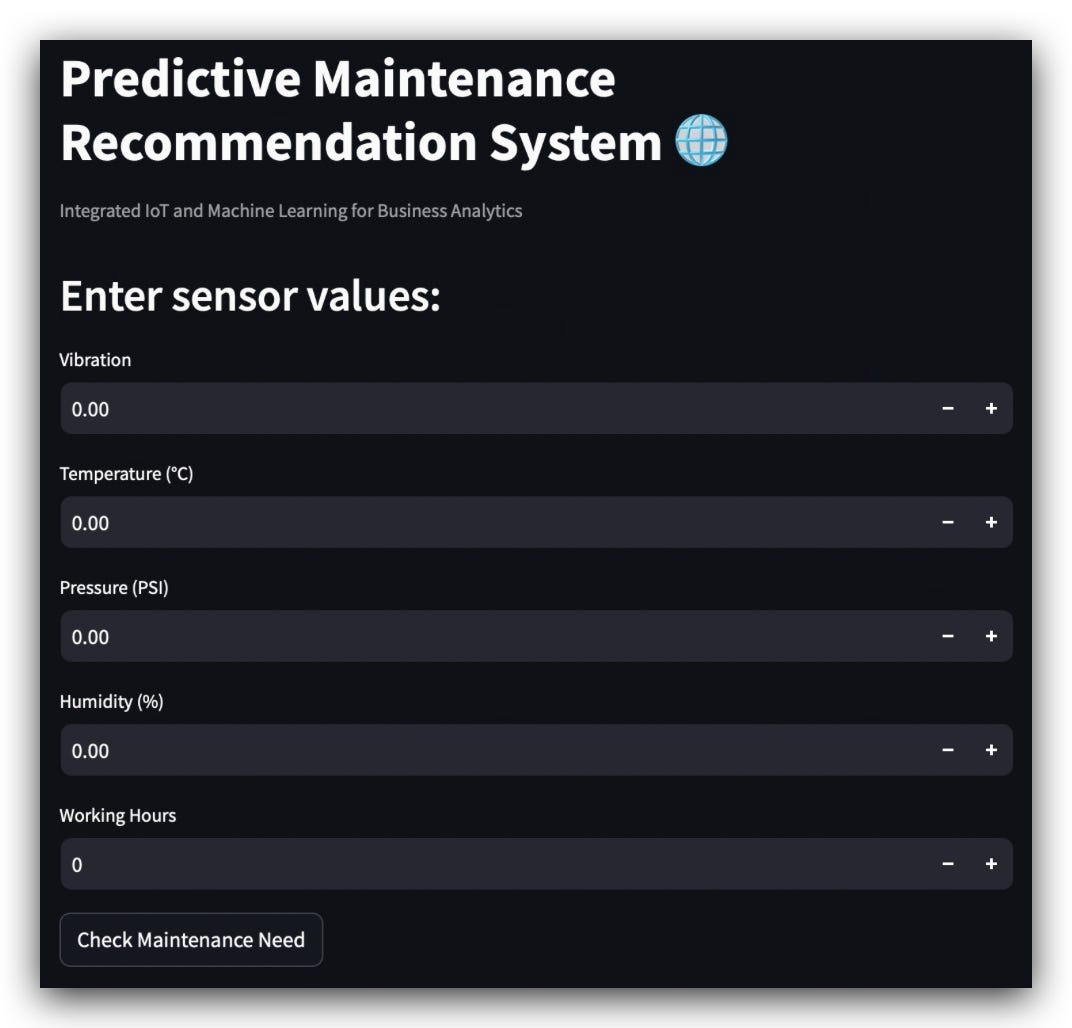
Task: Reduce Humidity with minus
Action: point(948,750)
